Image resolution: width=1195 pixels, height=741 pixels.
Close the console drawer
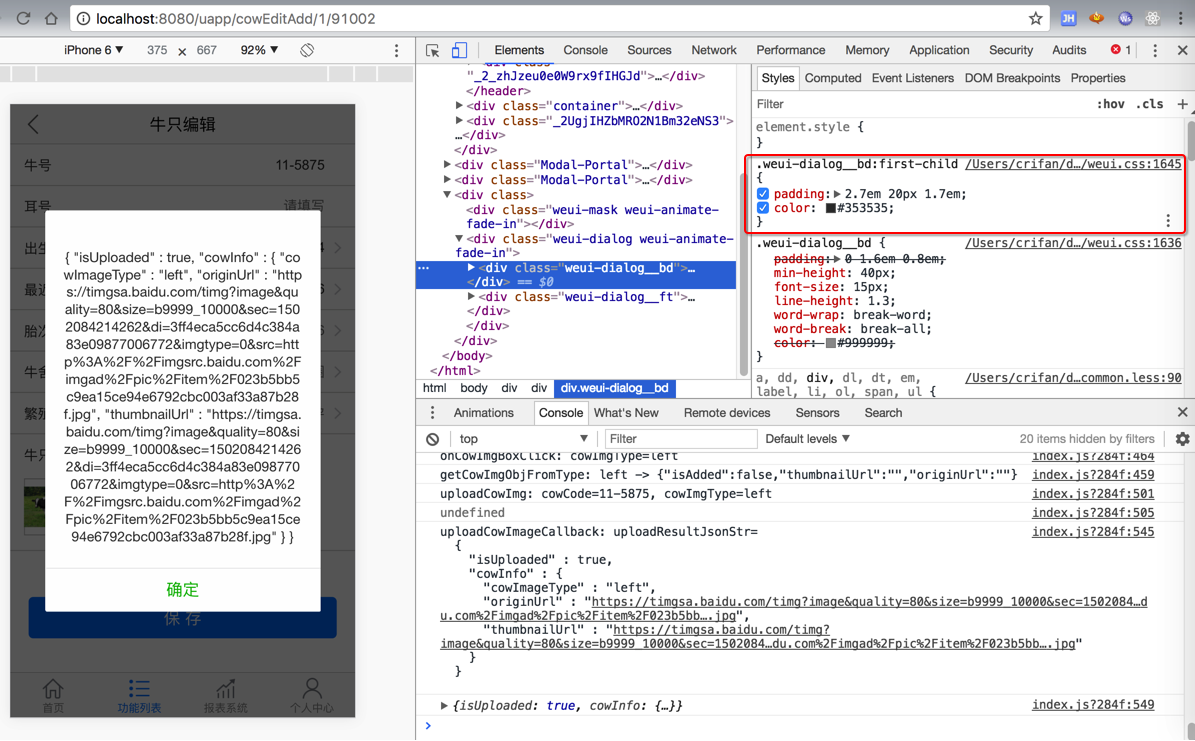[1182, 412]
